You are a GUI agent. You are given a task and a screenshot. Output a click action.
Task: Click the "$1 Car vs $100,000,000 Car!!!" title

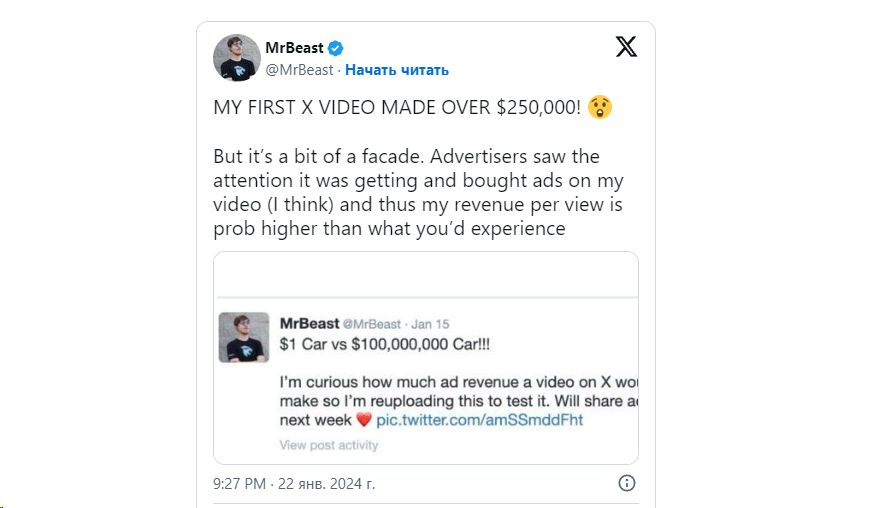pyautogui.click(x=384, y=345)
